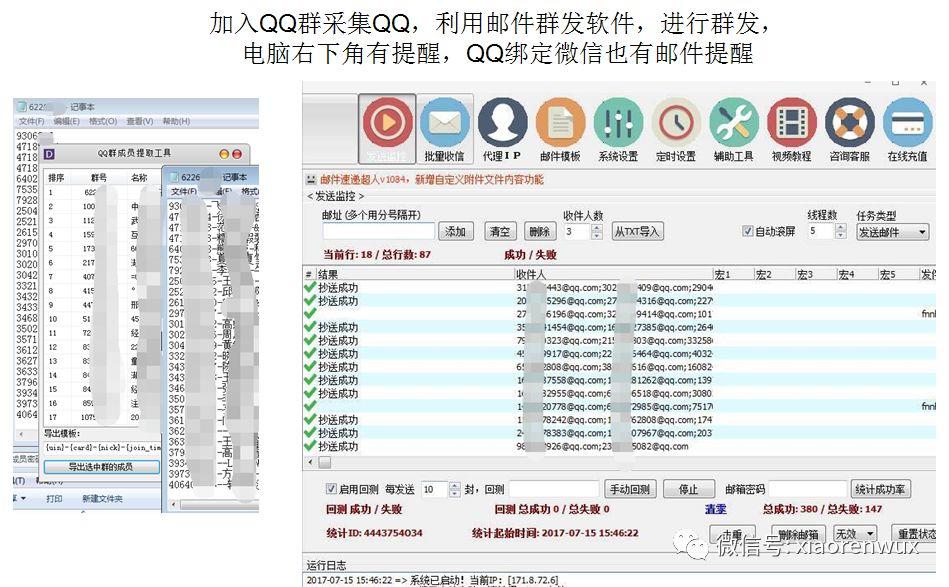Decrease the 收件人数 spinner value

point(597,235)
